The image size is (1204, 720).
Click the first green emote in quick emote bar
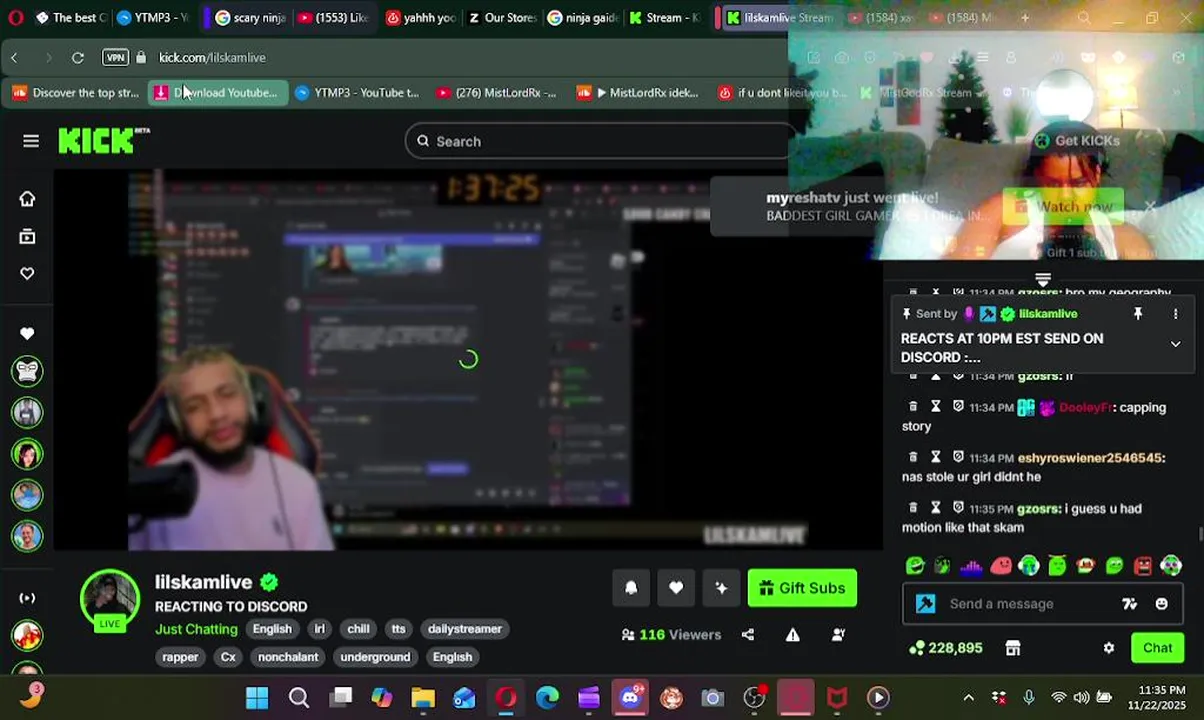(x=915, y=567)
